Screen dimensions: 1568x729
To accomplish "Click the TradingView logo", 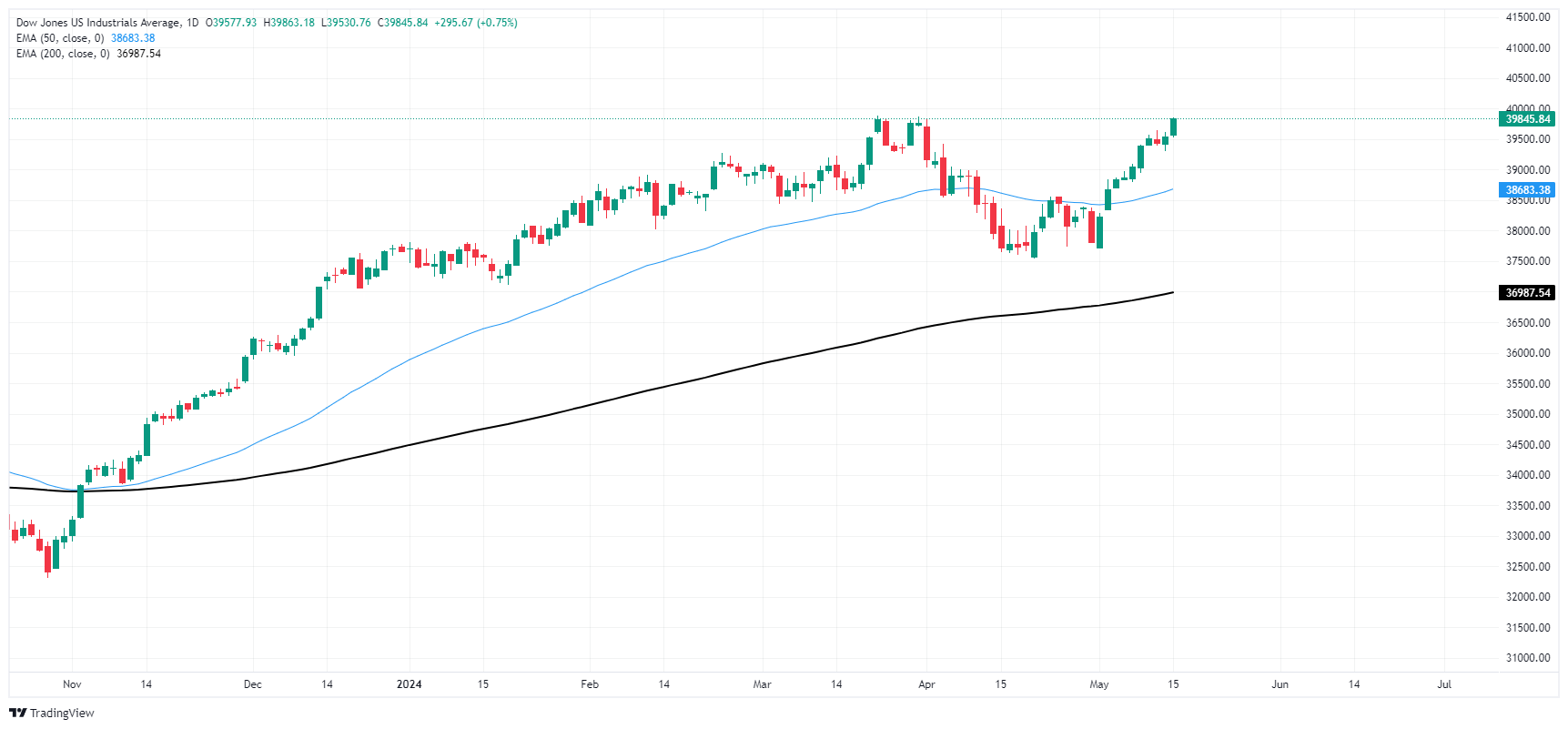I will 52,713.
